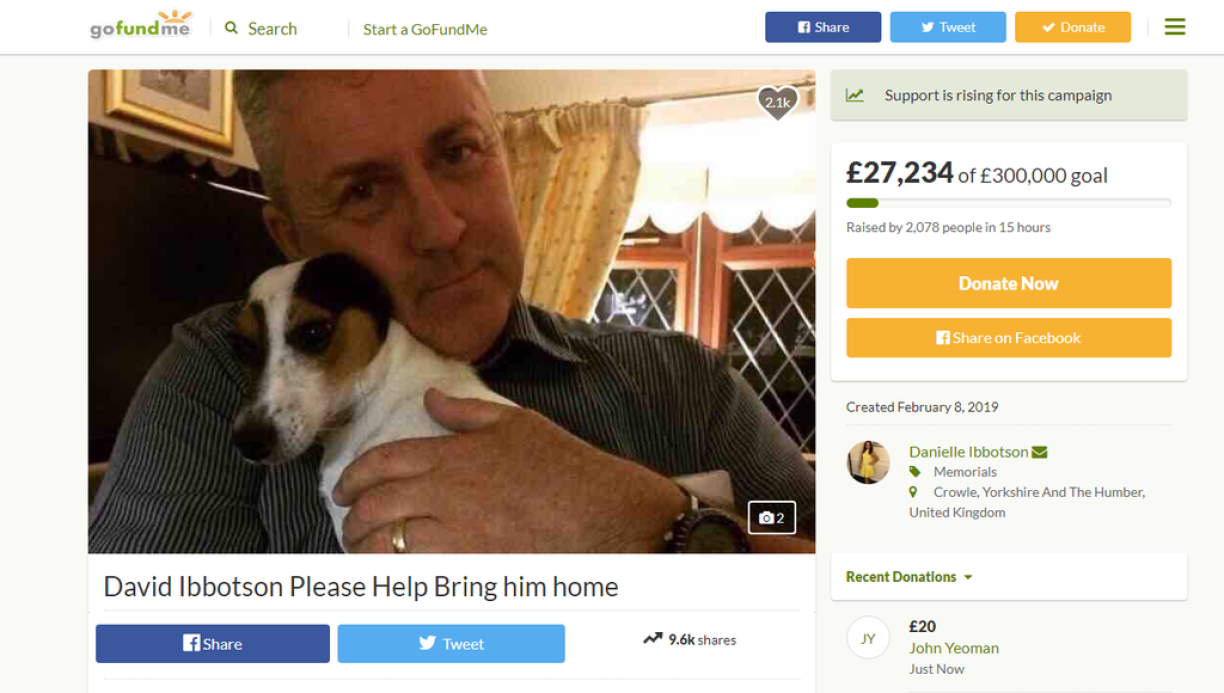Click the envelope icon beside Danielle Ibbotson
The width and height of the screenshot is (1224, 693).
(x=1040, y=452)
